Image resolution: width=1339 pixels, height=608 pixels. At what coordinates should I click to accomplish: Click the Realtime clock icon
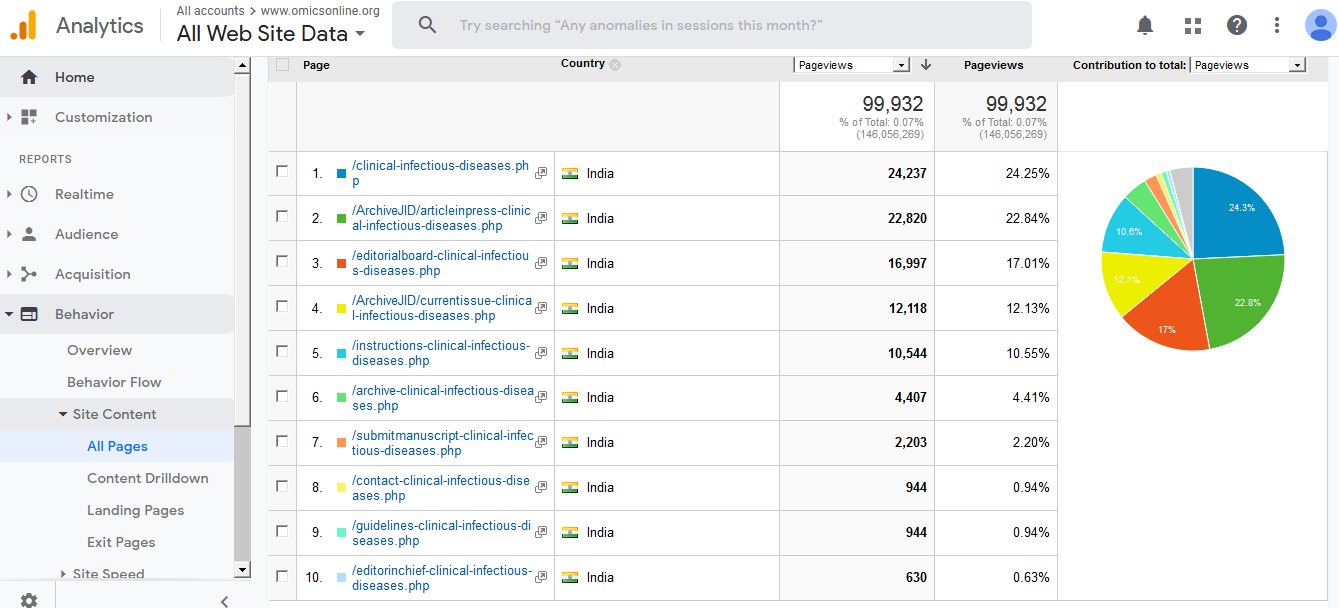click(28, 194)
